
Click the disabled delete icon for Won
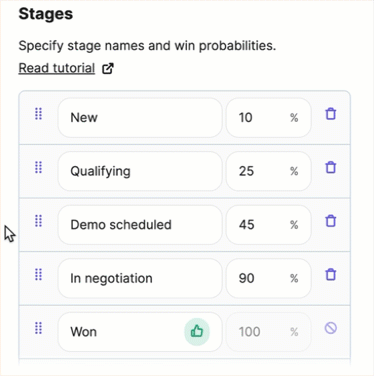[x=331, y=328]
